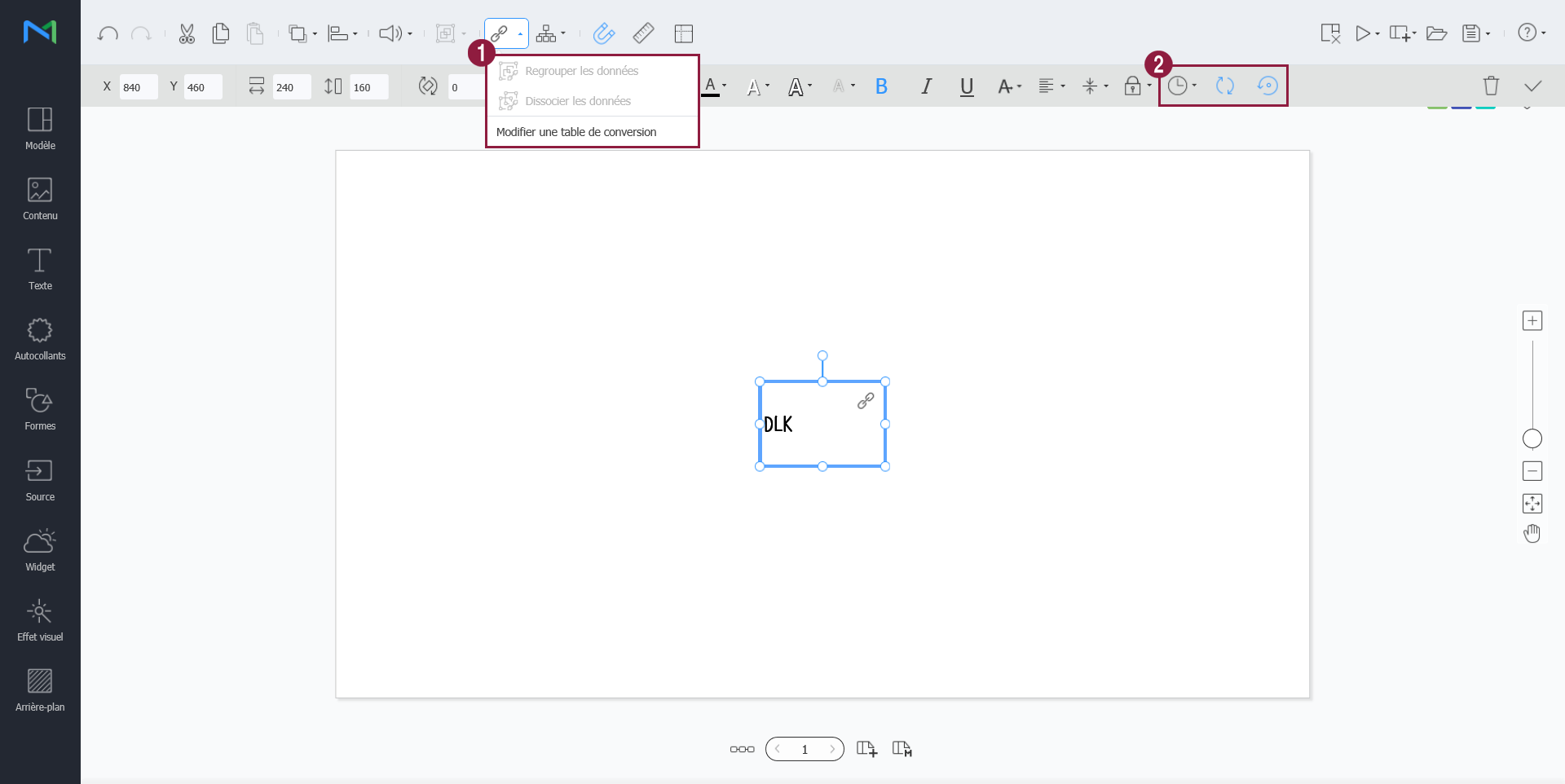The height and width of the screenshot is (784, 1565).
Task: Open the Widget panel in sidebar
Action: pos(40,550)
